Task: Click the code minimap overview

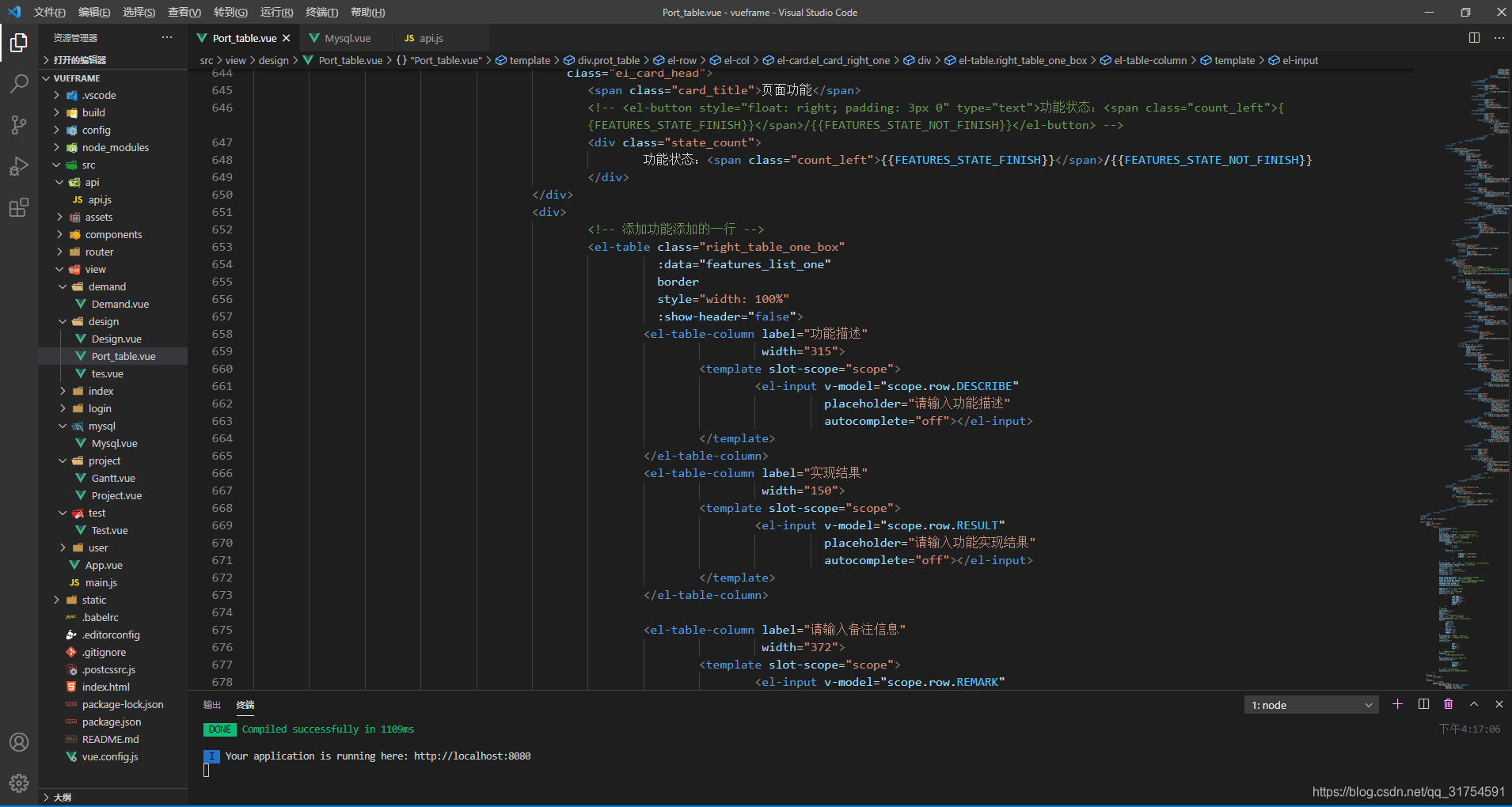Action: tap(1461, 380)
